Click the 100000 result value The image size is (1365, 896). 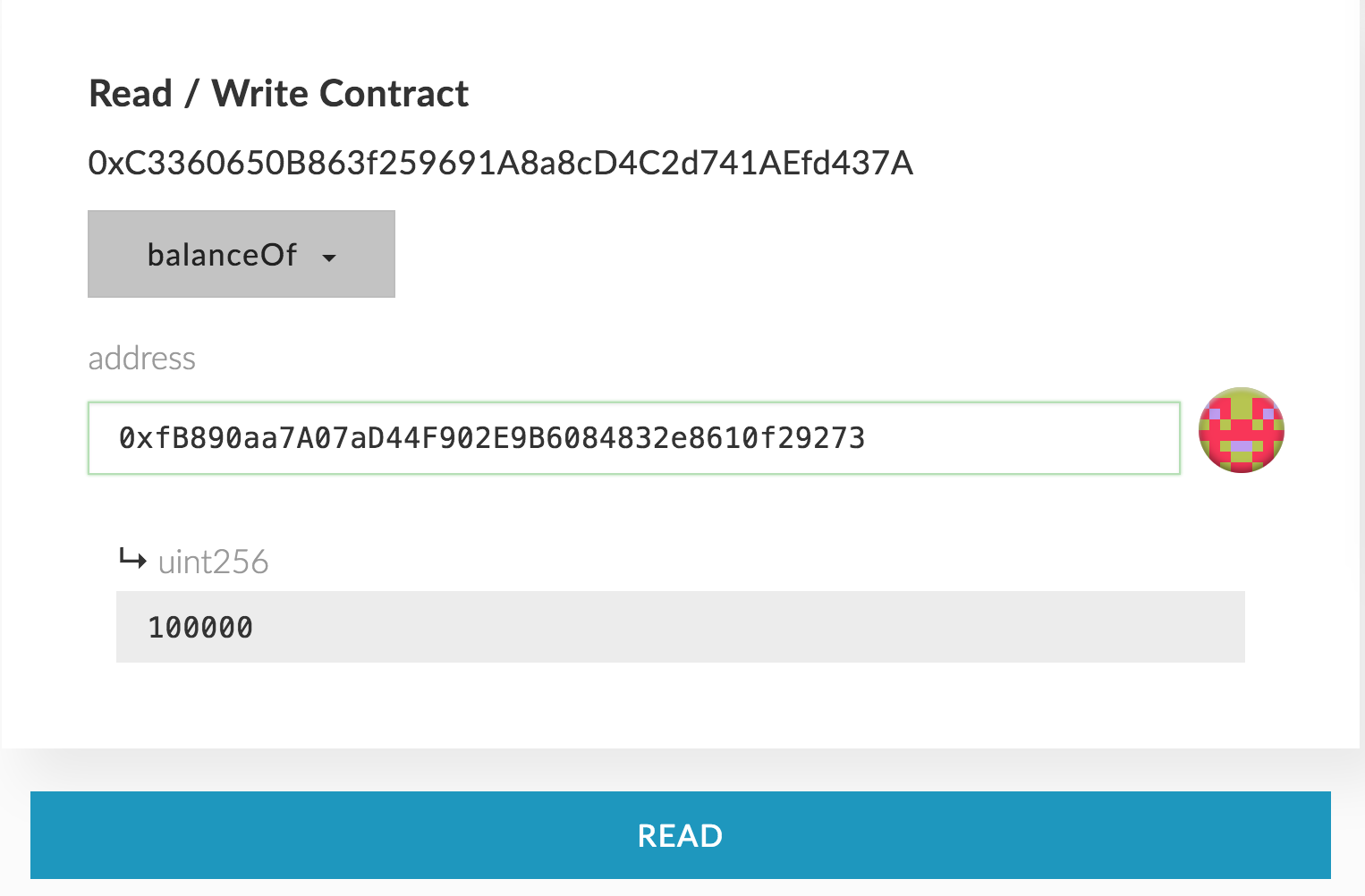(x=200, y=628)
